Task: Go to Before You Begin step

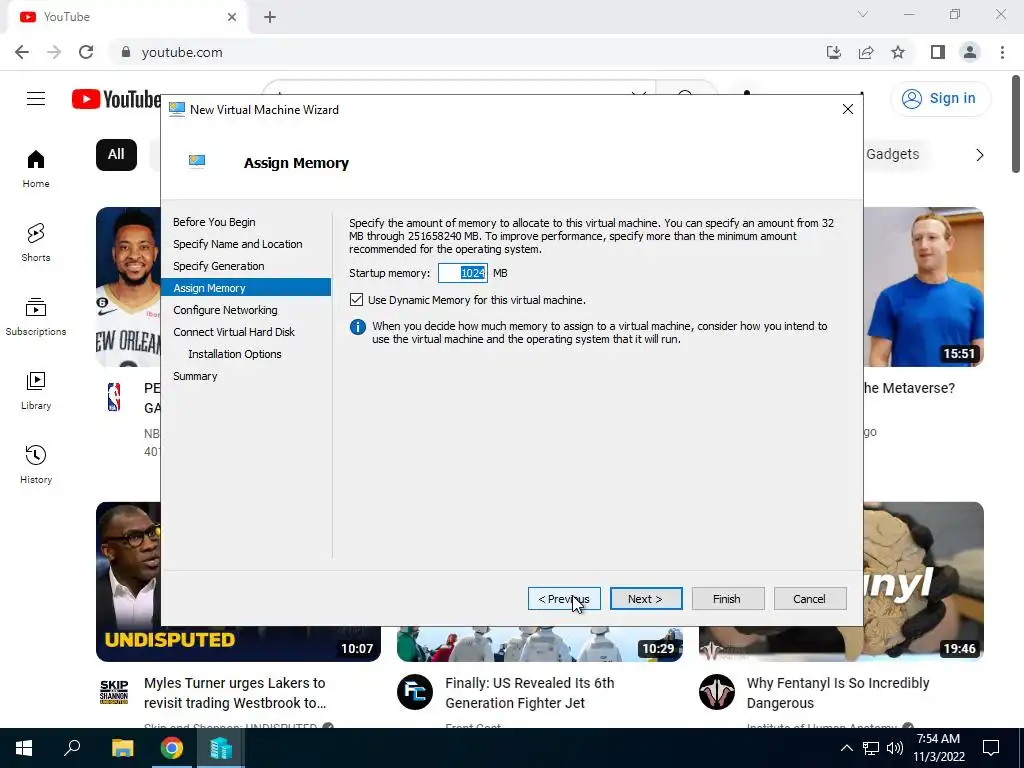Action: click(x=214, y=222)
